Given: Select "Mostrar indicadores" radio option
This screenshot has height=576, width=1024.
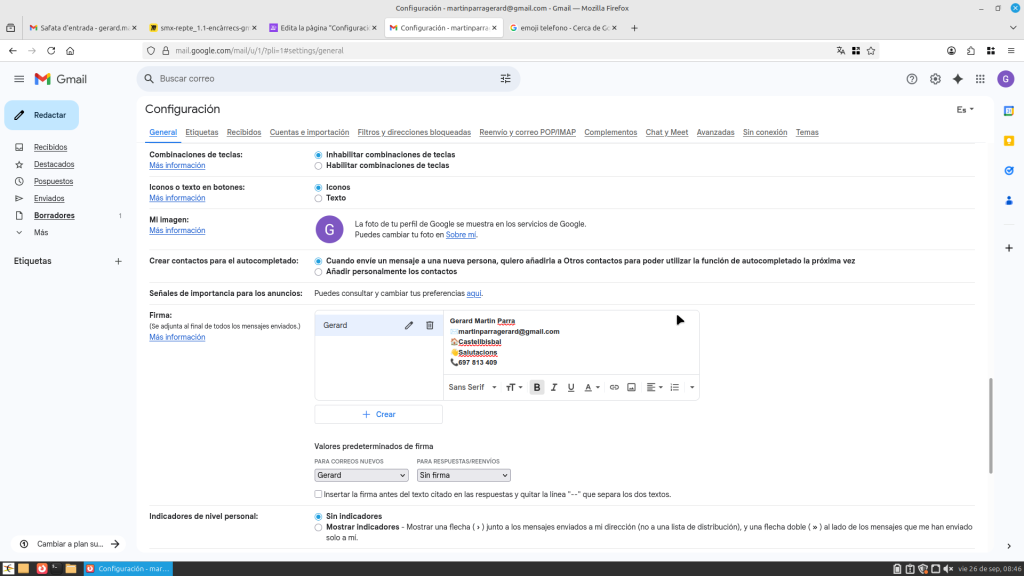Looking at the screenshot, I should point(318,527).
